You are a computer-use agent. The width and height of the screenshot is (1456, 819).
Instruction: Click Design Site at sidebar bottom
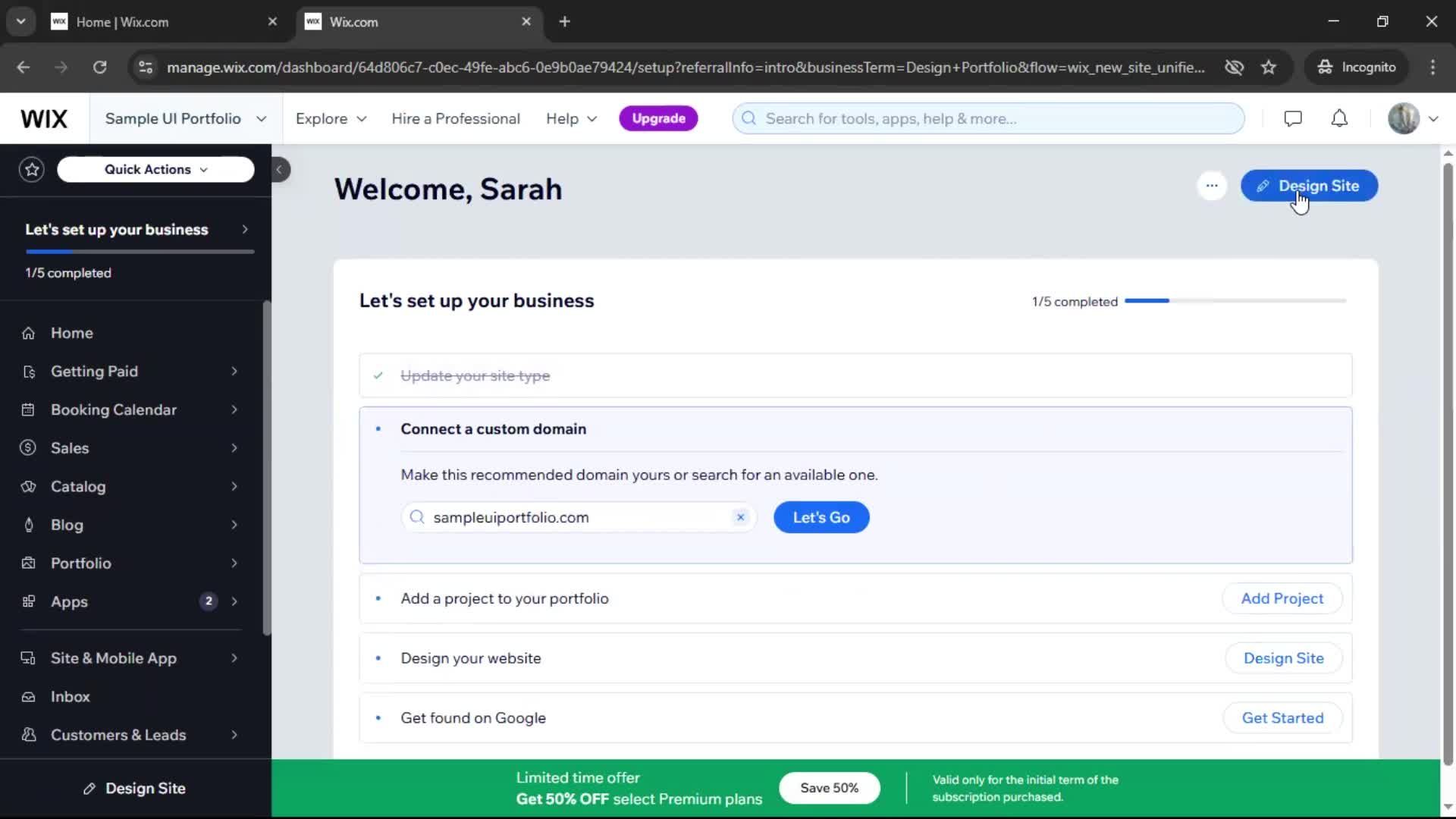135,789
